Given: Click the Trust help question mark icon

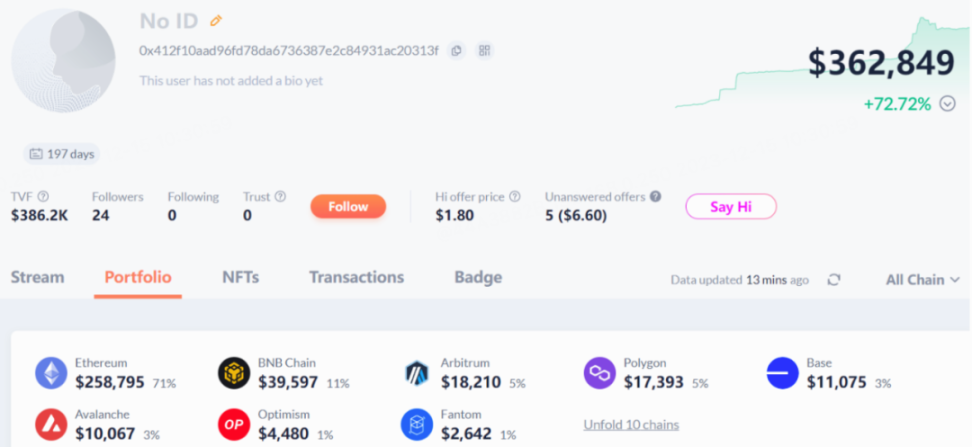Looking at the screenshot, I should click(280, 197).
